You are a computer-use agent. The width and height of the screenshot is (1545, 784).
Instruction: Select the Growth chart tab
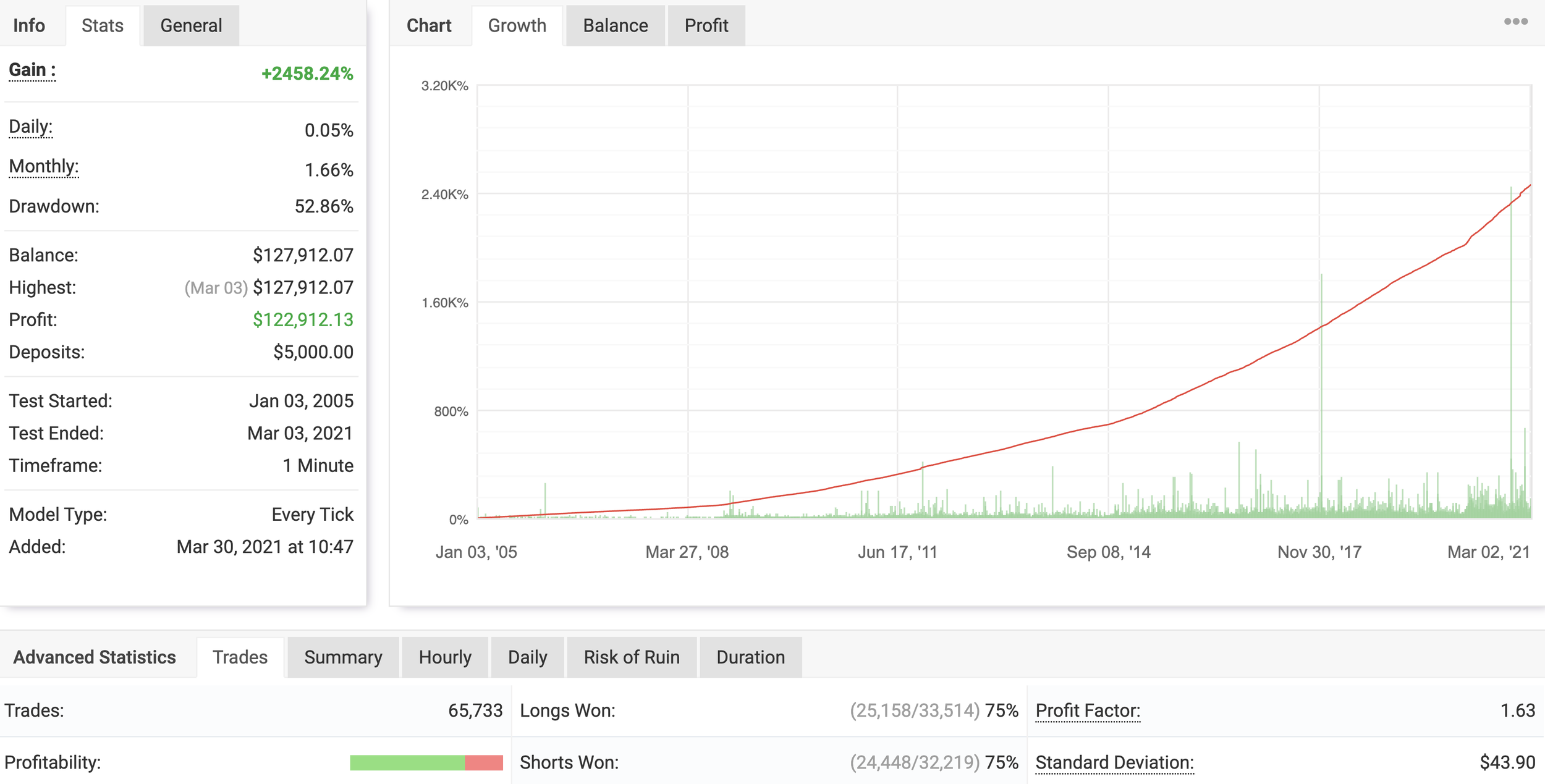(517, 25)
